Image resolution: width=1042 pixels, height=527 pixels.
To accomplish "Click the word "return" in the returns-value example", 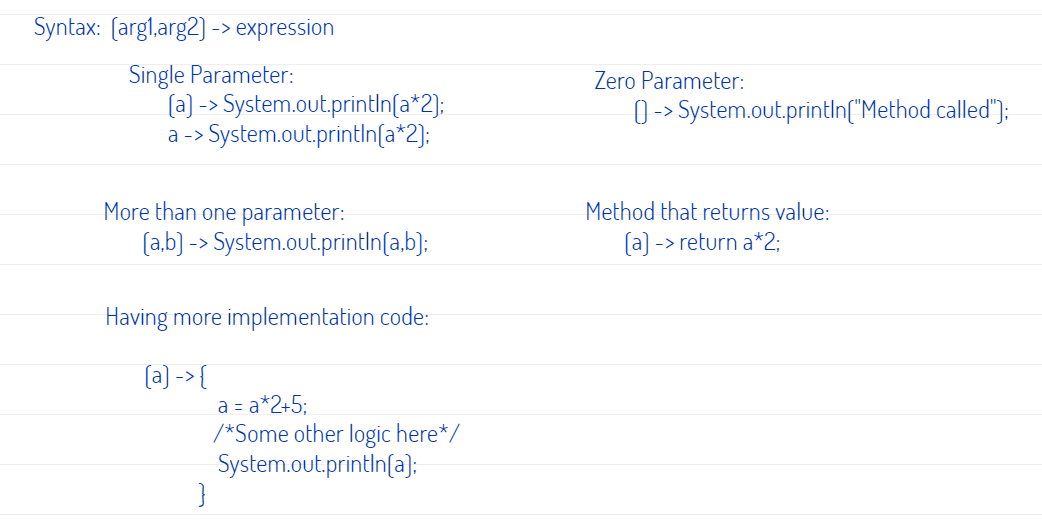I will 708,242.
